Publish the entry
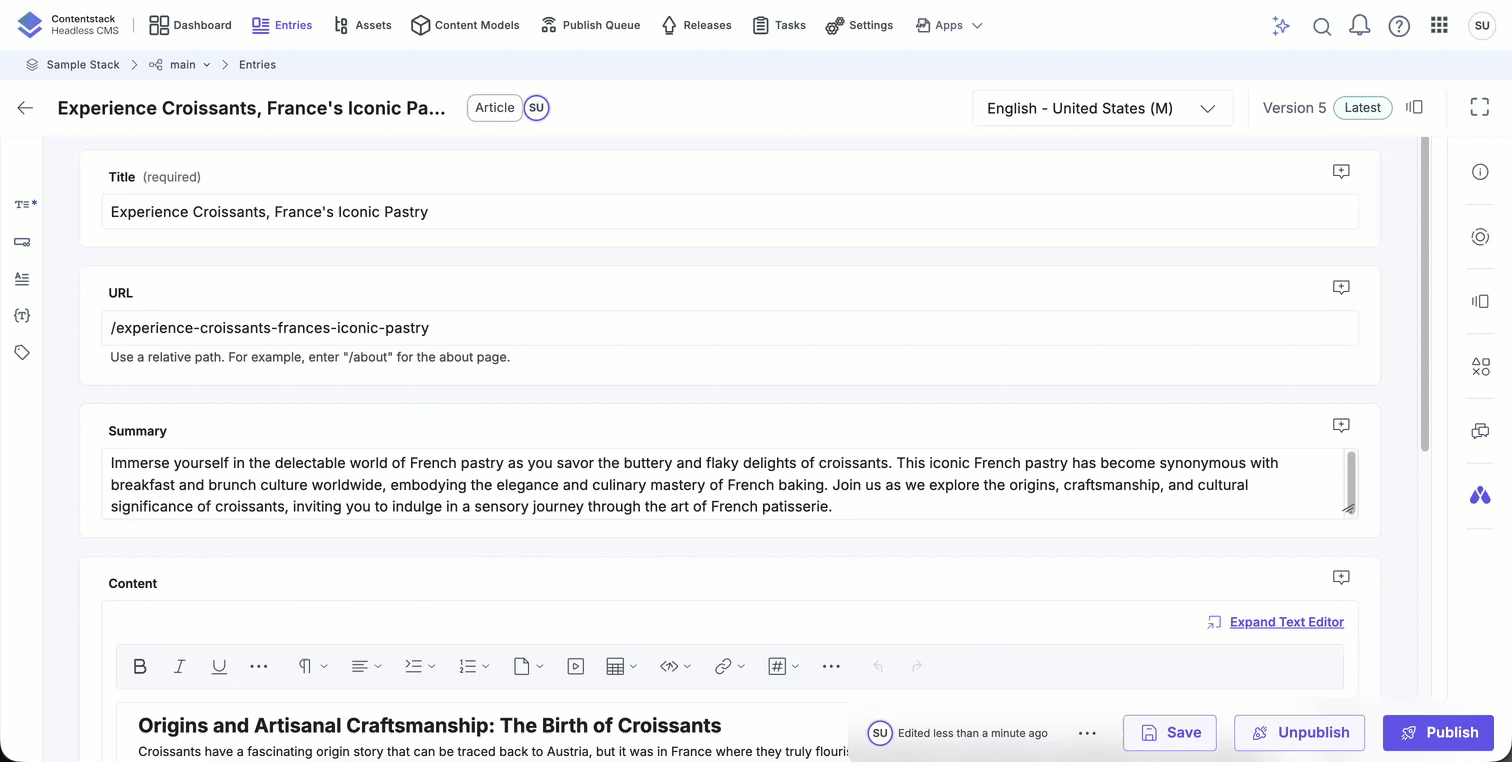The height and width of the screenshot is (762, 1512). [x=1438, y=733]
